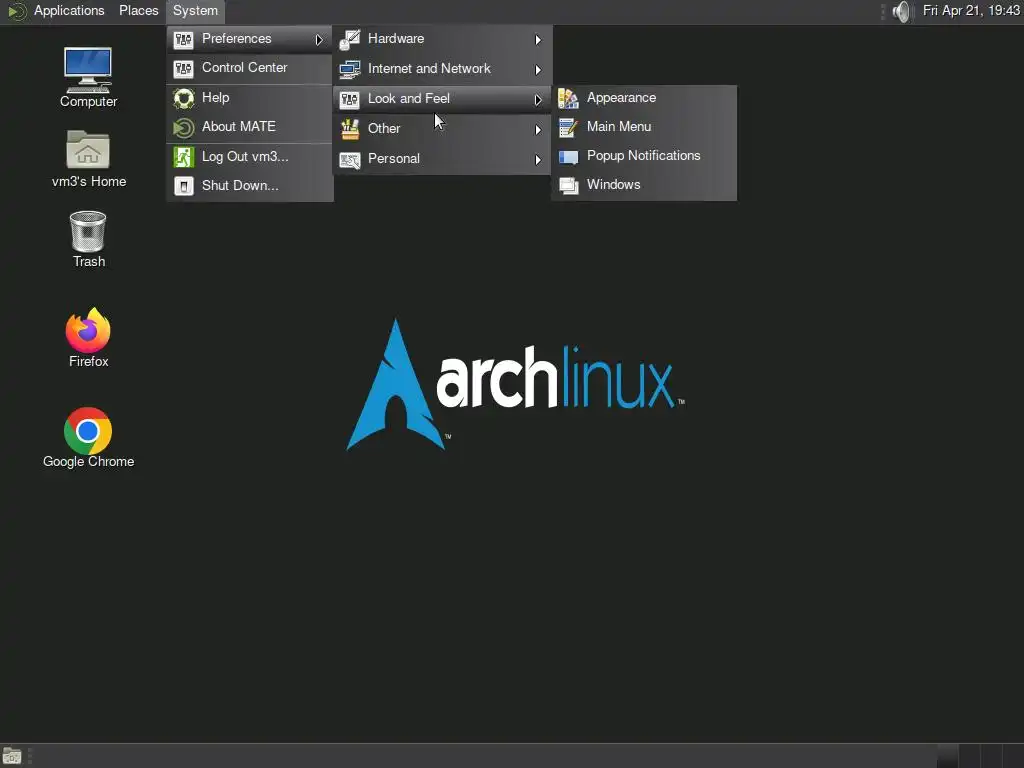The width and height of the screenshot is (1024, 768).
Task: Choose Help from the System menu
Action: (x=249, y=98)
